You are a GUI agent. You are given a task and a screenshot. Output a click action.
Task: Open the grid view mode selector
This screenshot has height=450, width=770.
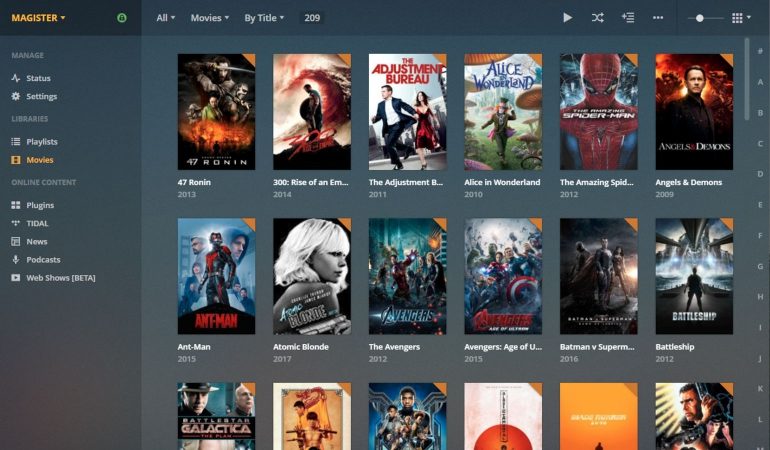[x=740, y=18]
